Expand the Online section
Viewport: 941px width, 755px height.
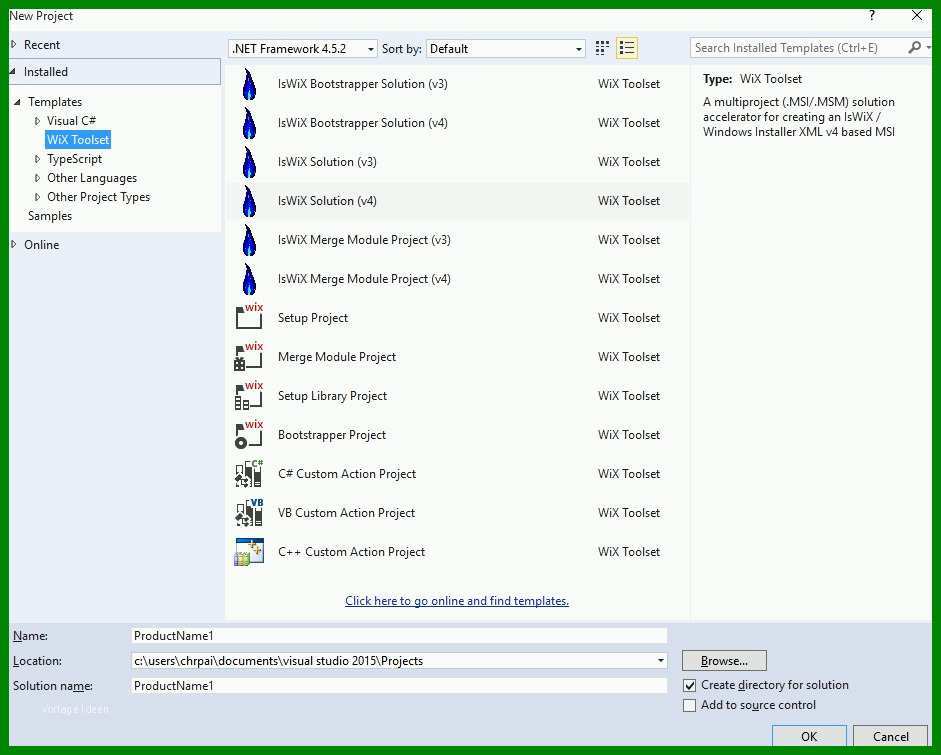point(14,244)
